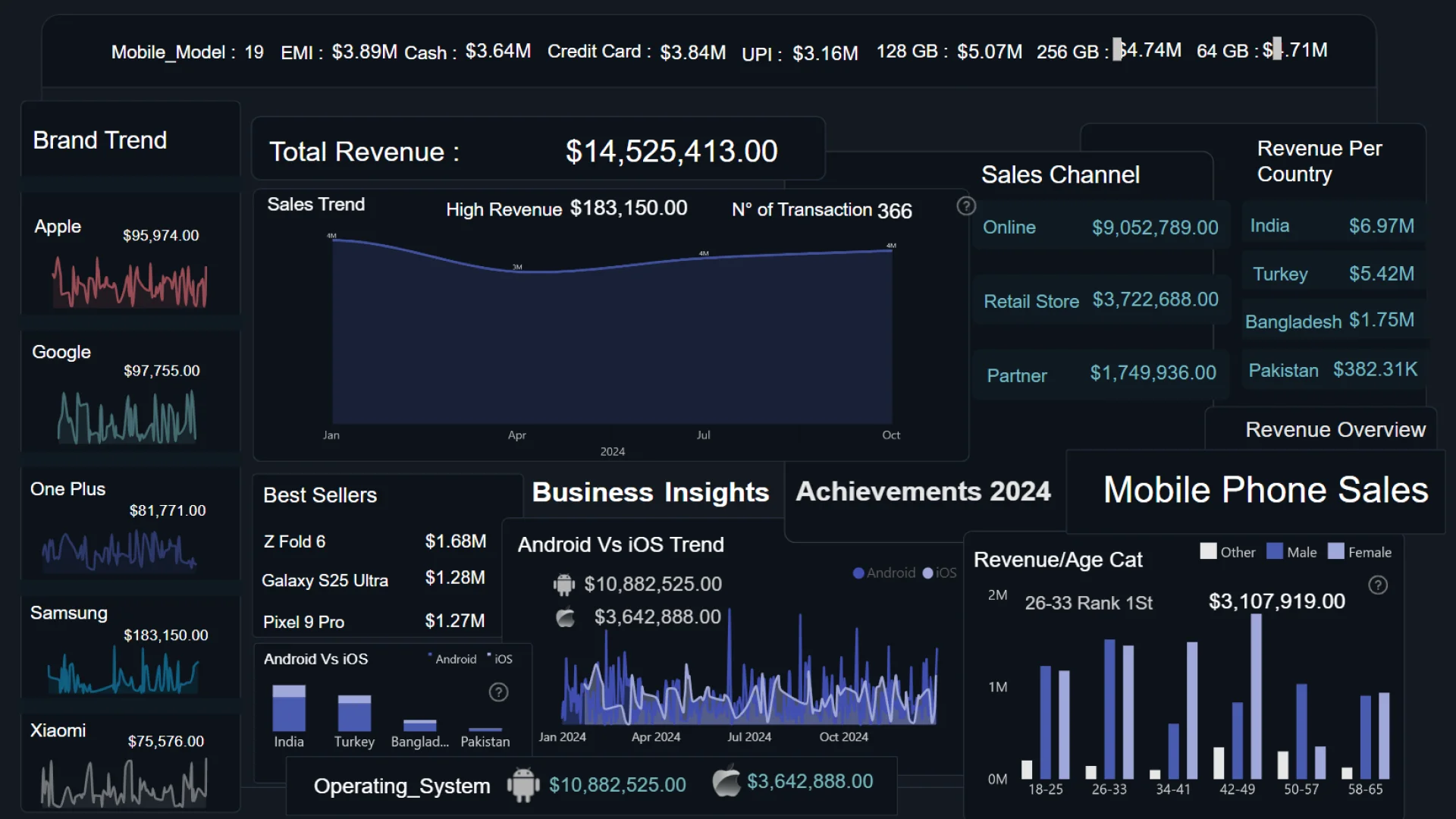Screen dimensions: 1456x819
Task: Switch to the Revenue Overview tab
Action: click(x=1335, y=430)
